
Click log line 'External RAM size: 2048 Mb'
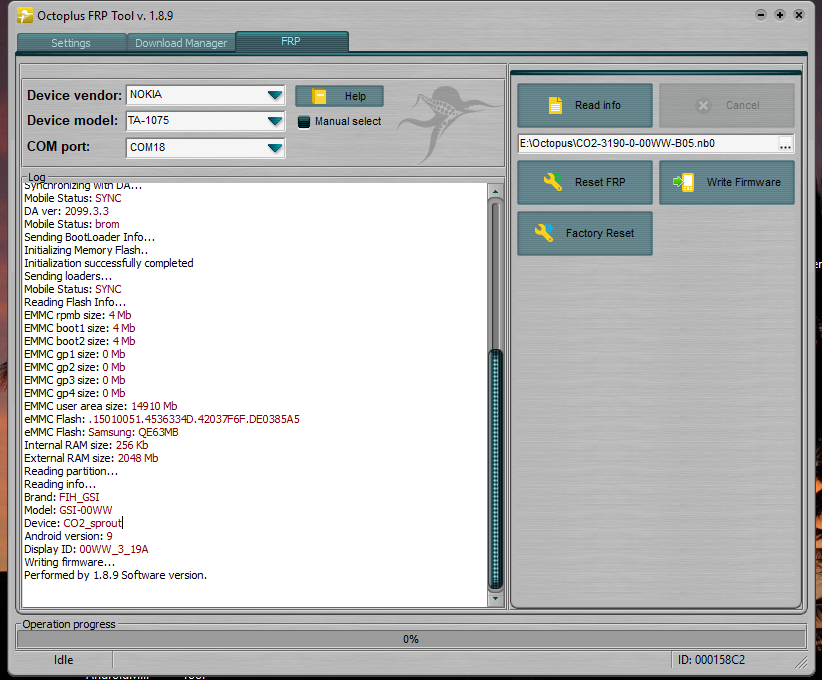point(91,458)
